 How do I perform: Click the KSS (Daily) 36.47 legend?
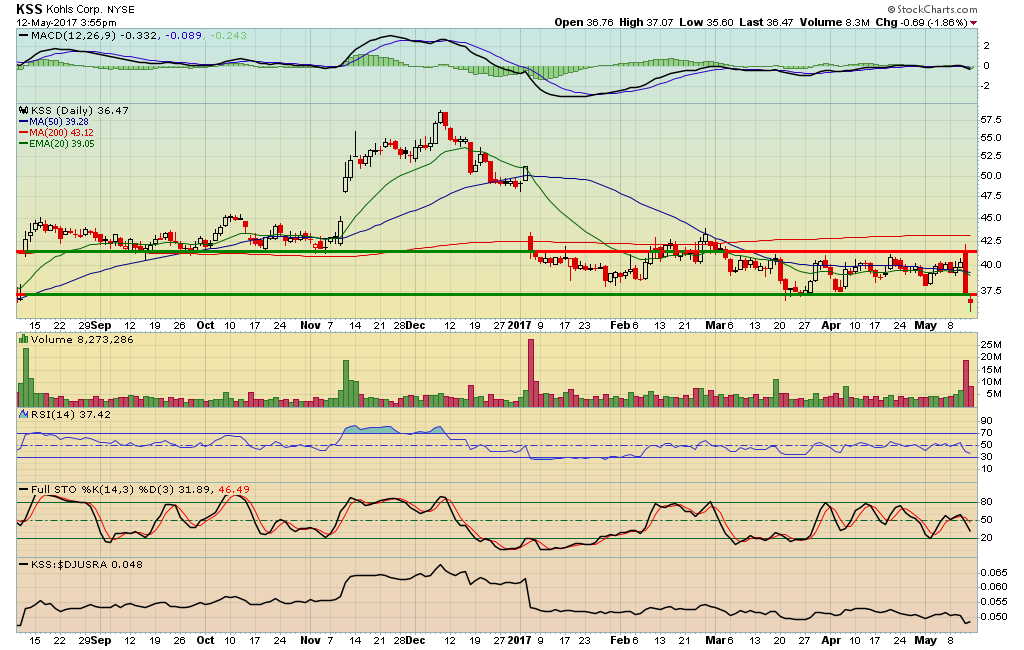80,110
